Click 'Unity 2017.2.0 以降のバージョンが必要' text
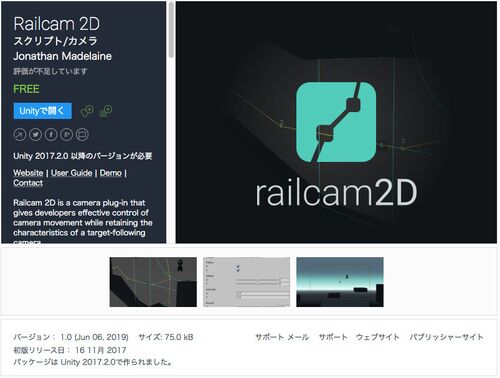This screenshot has width=500, height=378. pyautogui.click(x=83, y=156)
